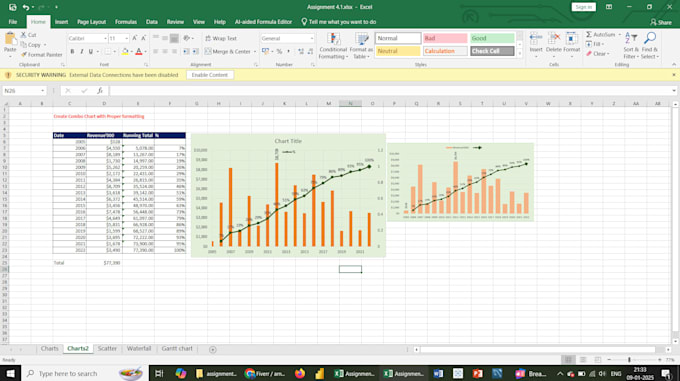Switch to the Waterfall sheet
Screen dimensions: 680x381
click(139, 348)
